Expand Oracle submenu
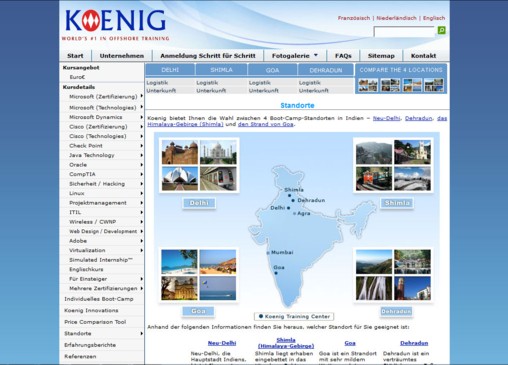This screenshot has height=365, width=508. point(142,165)
